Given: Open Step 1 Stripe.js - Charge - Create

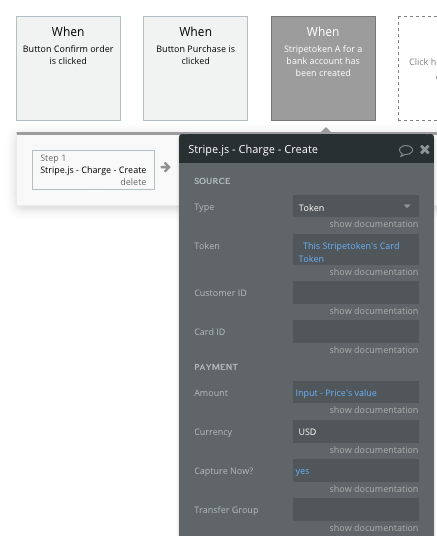Looking at the screenshot, I should click(x=93, y=170).
